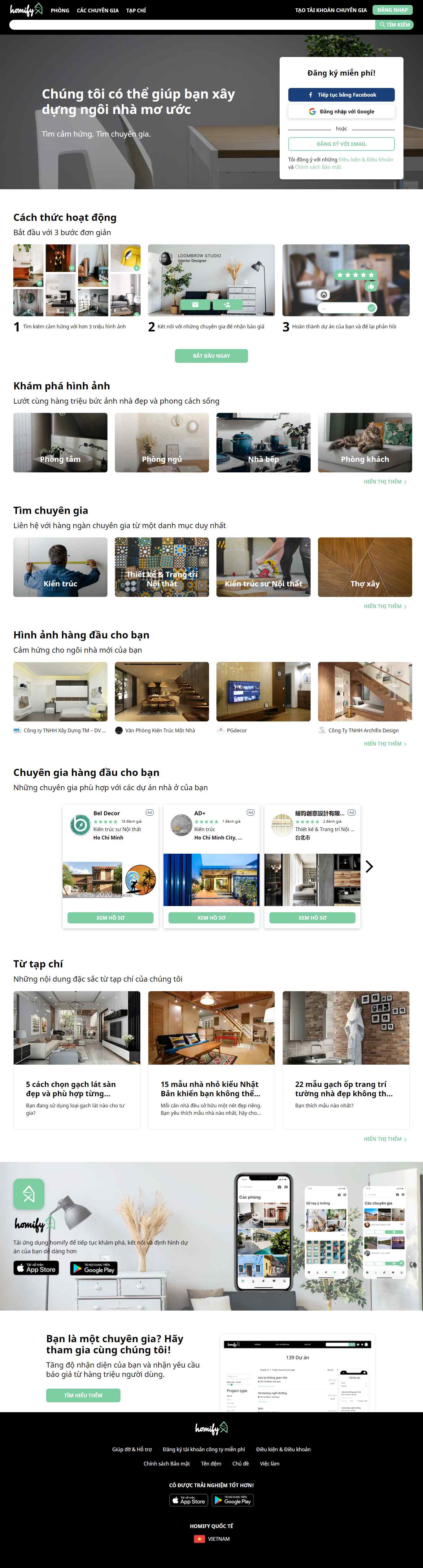Click the homify logo in header

coord(26,10)
